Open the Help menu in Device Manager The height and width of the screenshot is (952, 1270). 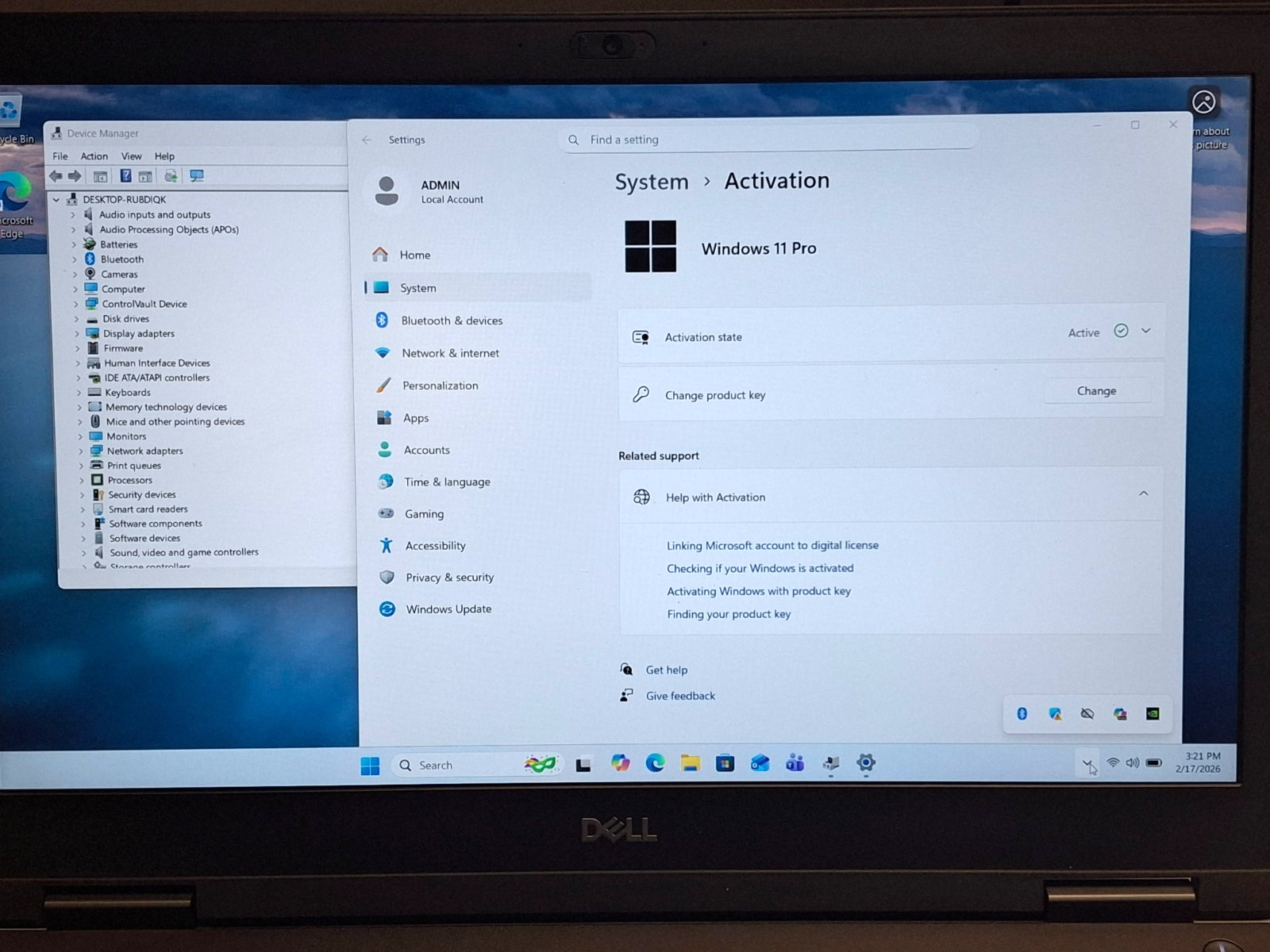[x=164, y=156]
